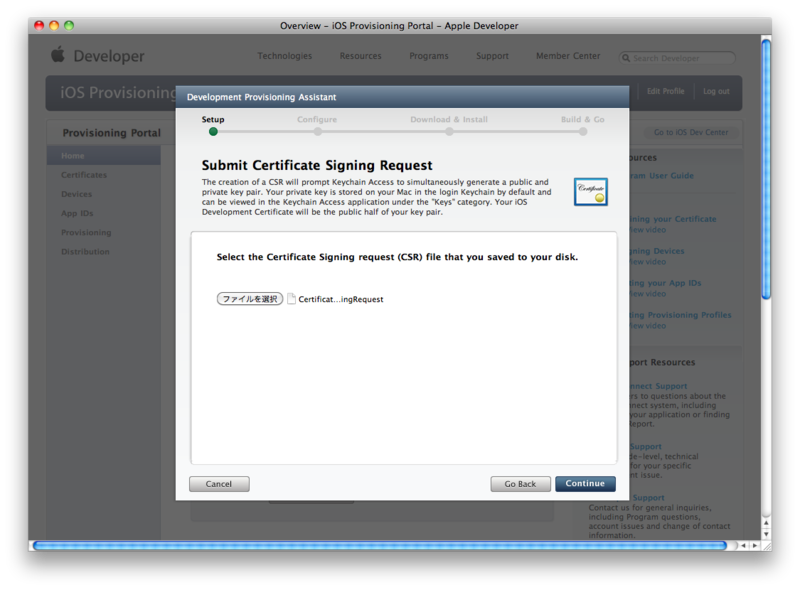
Task: Click the Go Back button
Action: 520,483
